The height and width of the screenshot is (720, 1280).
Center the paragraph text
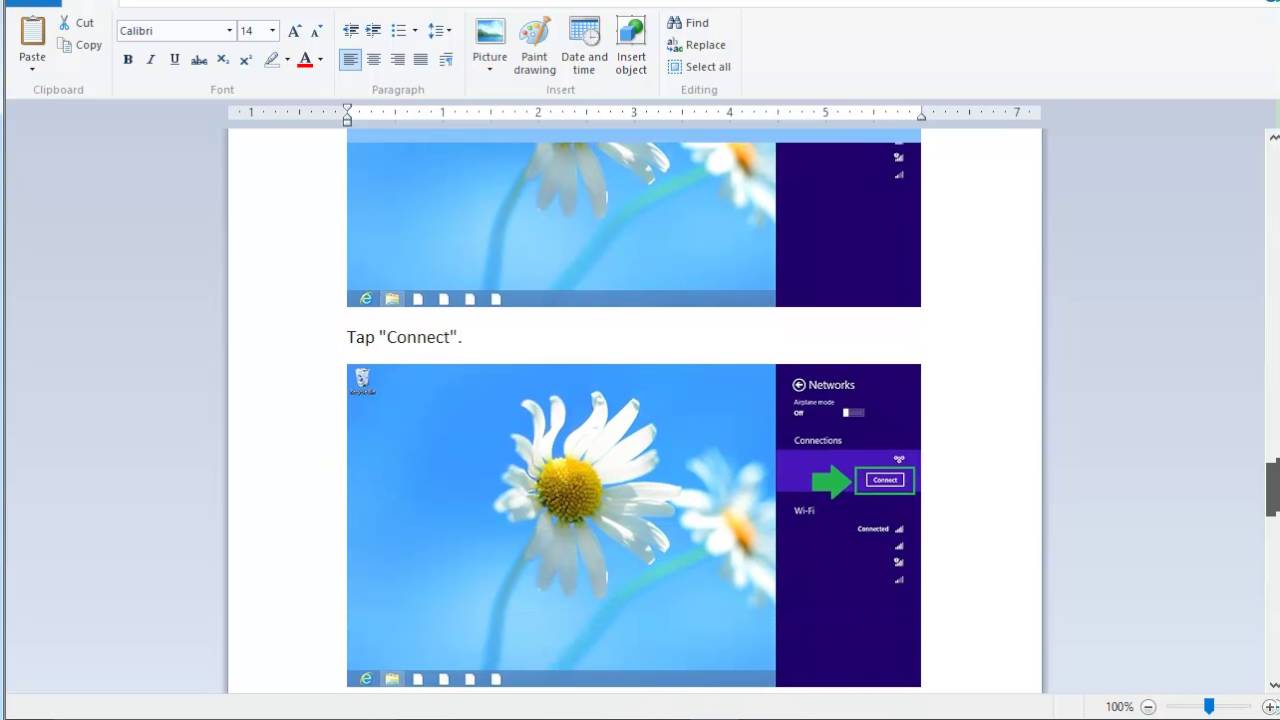(x=374, y=60)
